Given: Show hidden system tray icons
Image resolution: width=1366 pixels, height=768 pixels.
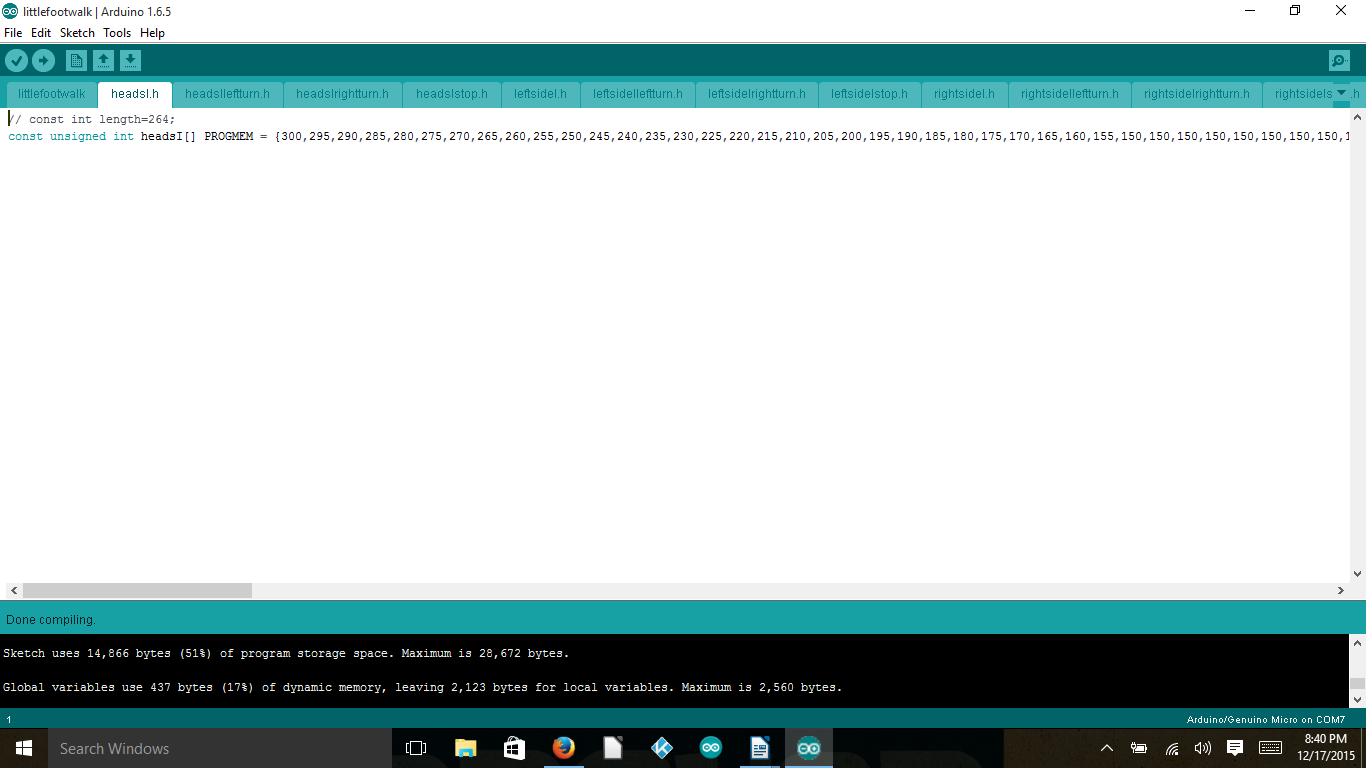Looking at the screenshot, I should pos(1107,748).
